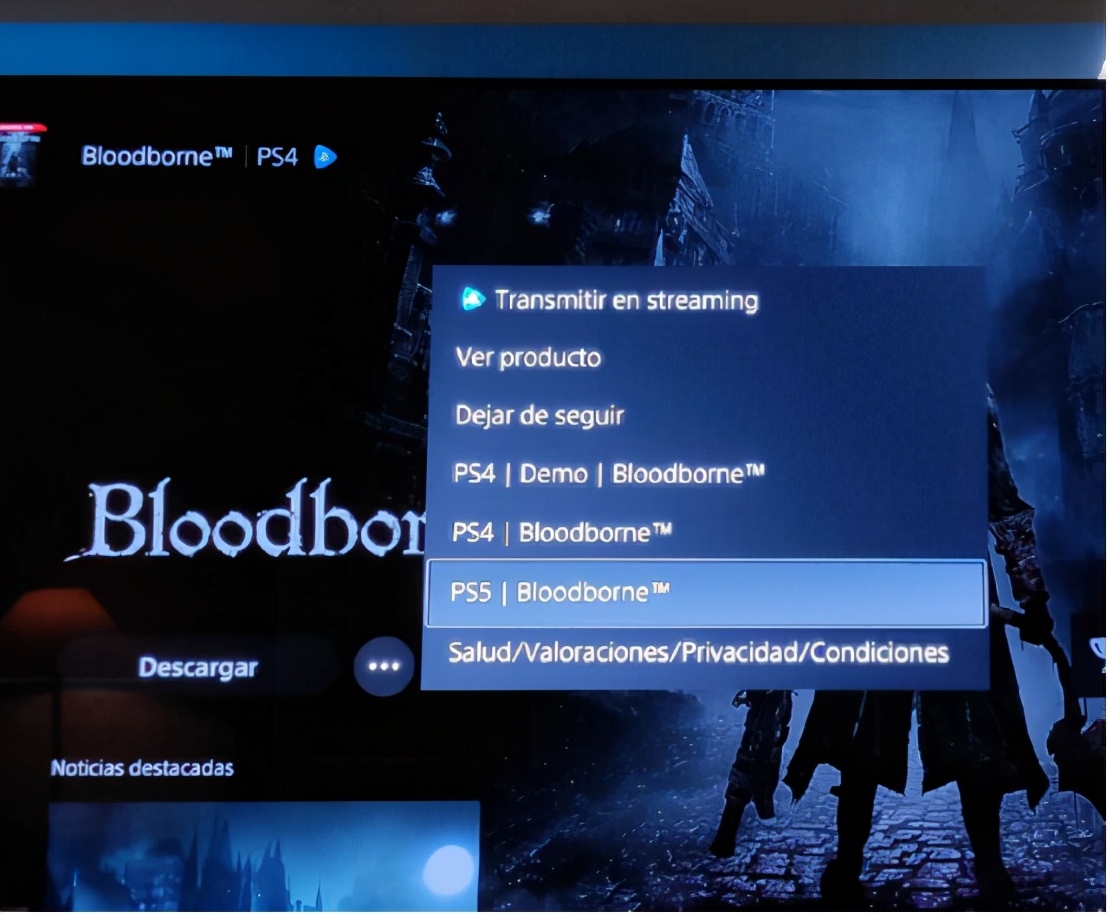Click the Bloodborne game thumbnail in the header
Image resolution: width=1108 pixels, height=914 pixels.
21,156
